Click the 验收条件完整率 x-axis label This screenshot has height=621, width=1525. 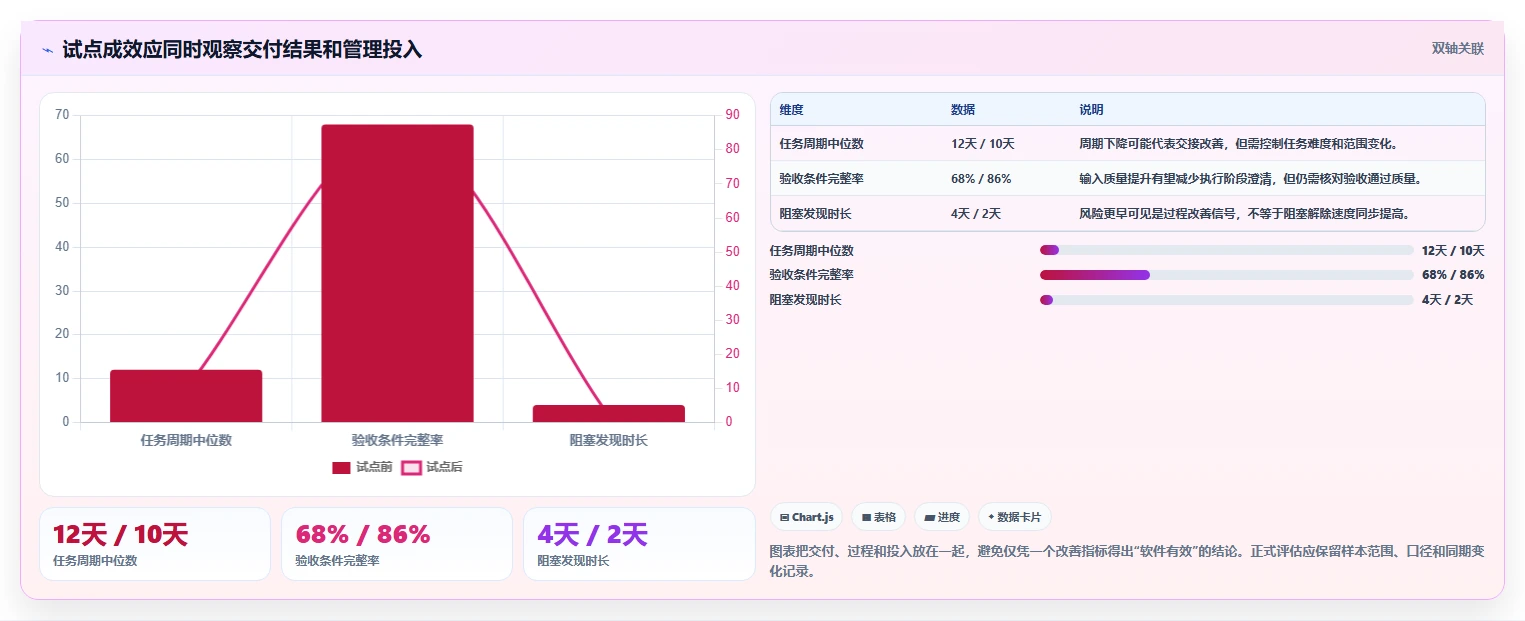click(x=397, y=440)
